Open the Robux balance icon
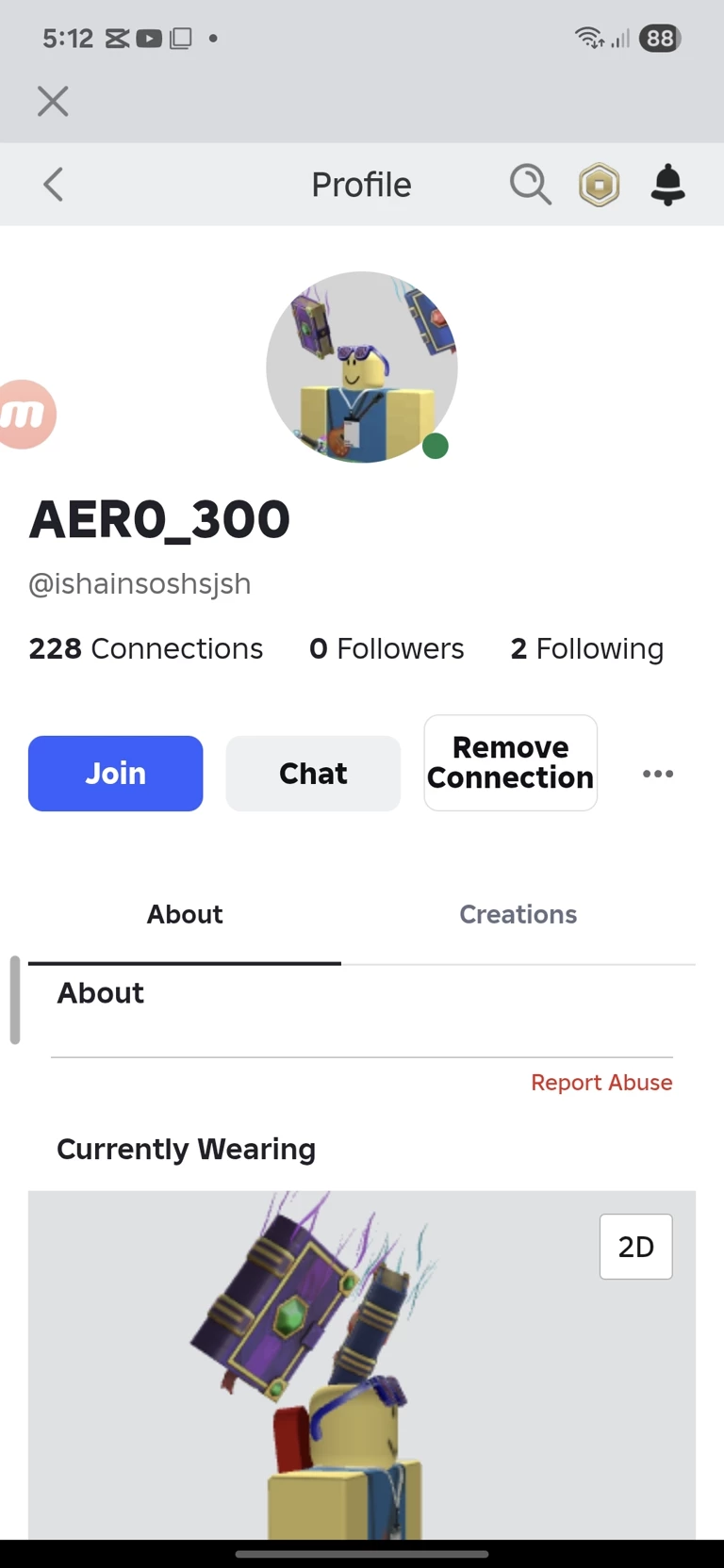 pyautogui.click(x=600, y=185)
